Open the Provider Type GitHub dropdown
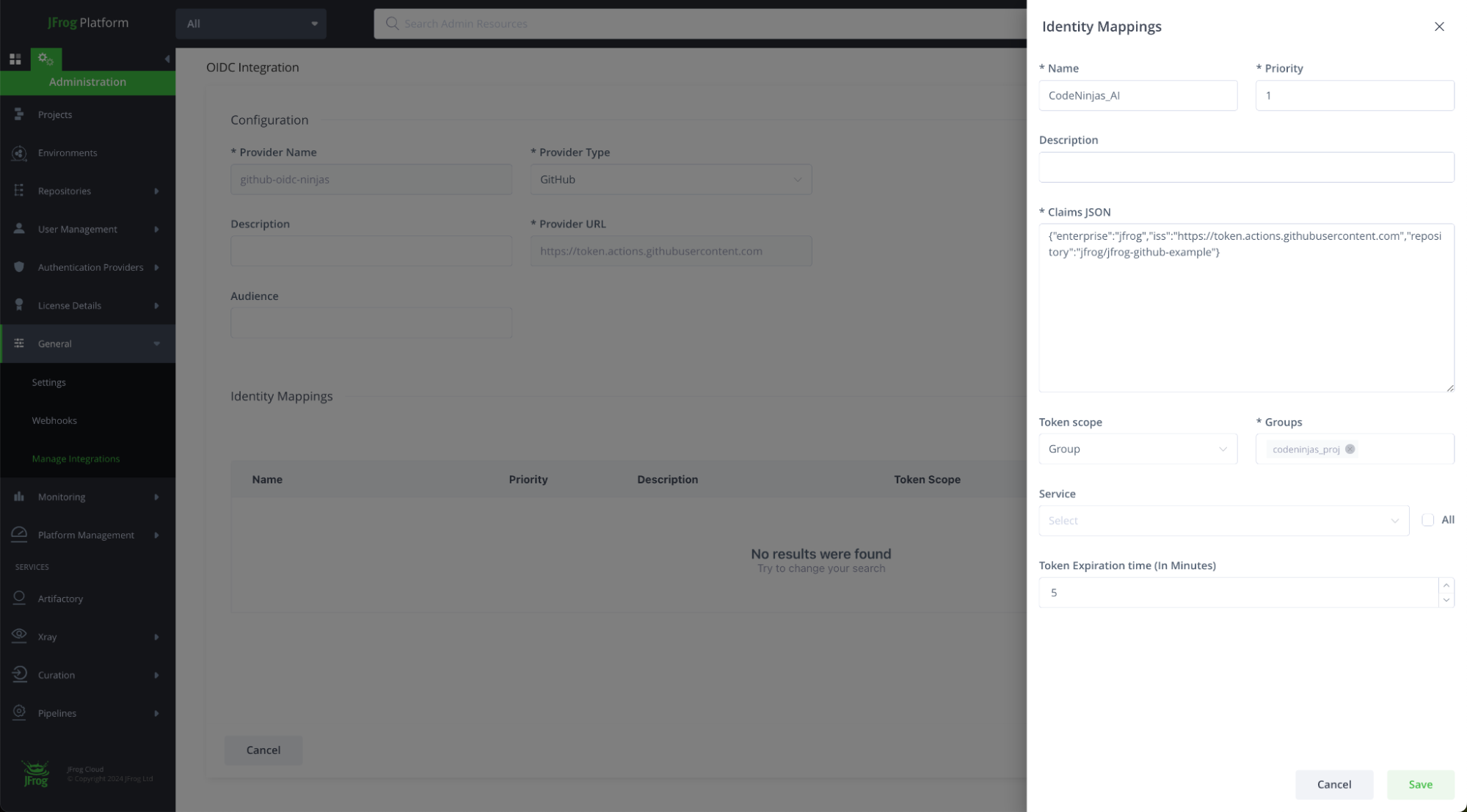This screenshot has width=1467, height=812. [x=670, y=179]
